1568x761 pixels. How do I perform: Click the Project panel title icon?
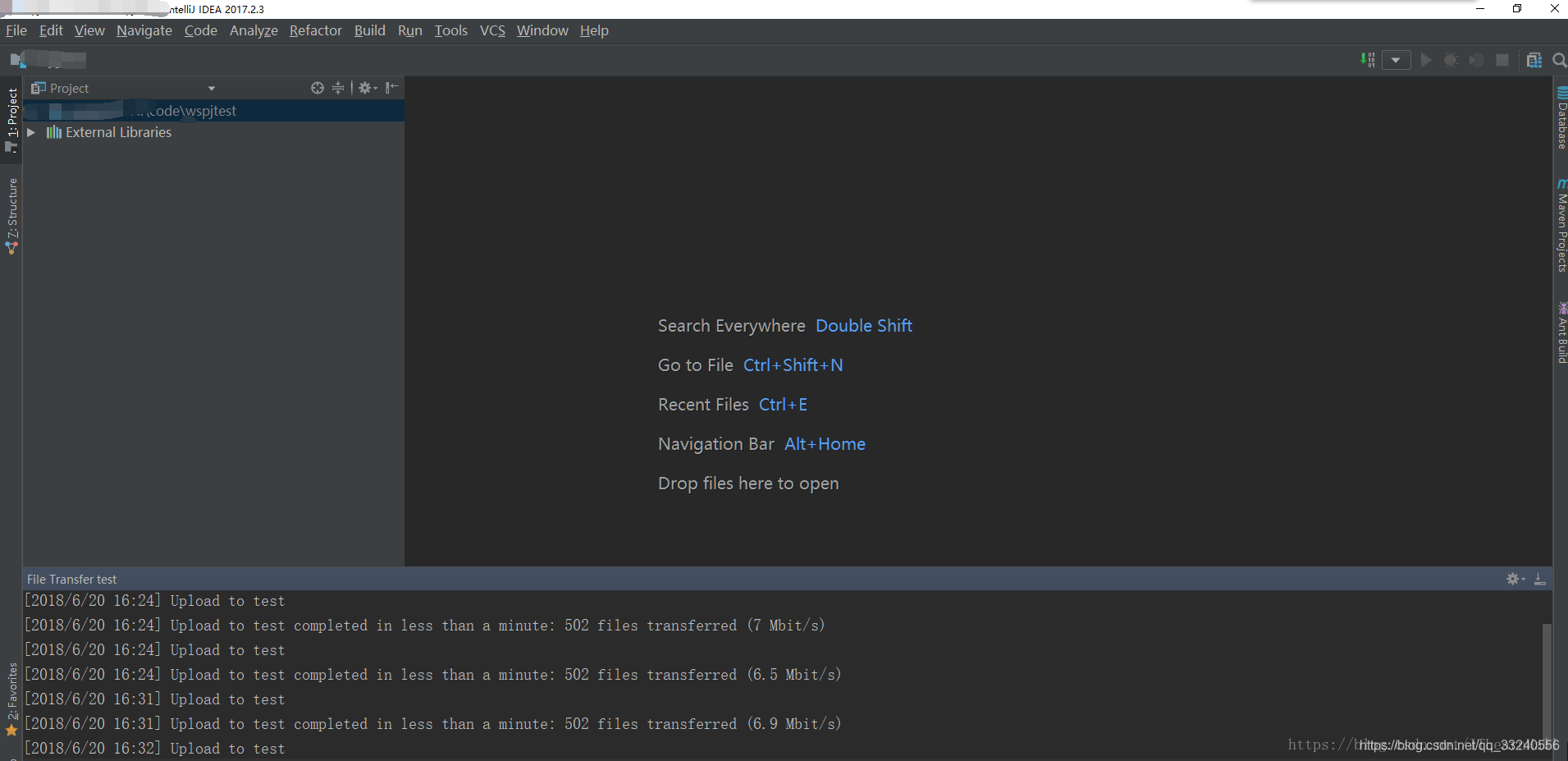tap(38, 88)
